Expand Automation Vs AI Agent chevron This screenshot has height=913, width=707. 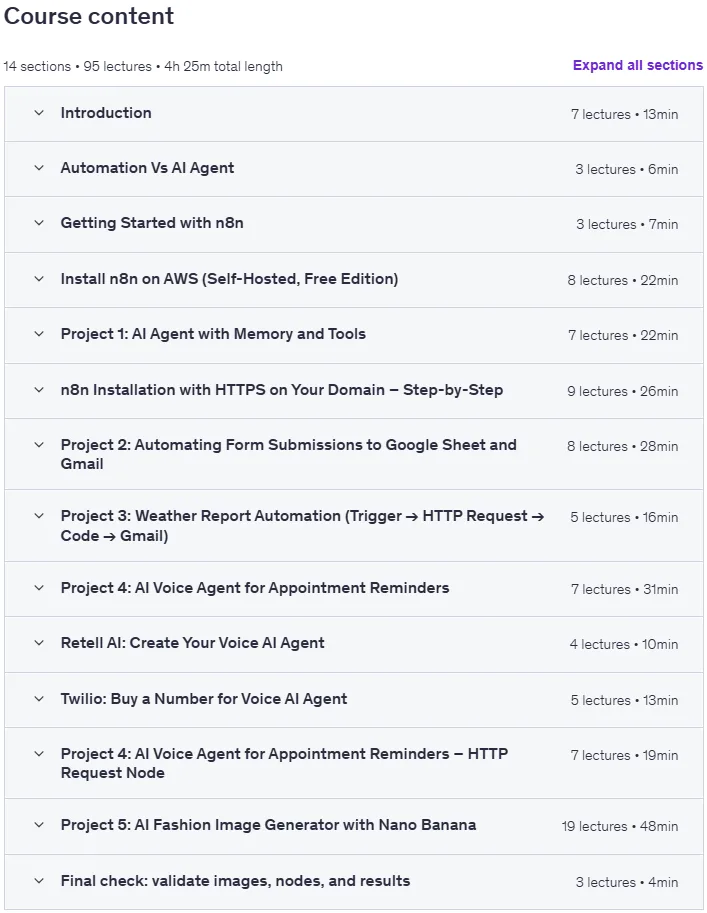[x=39, y=168]
